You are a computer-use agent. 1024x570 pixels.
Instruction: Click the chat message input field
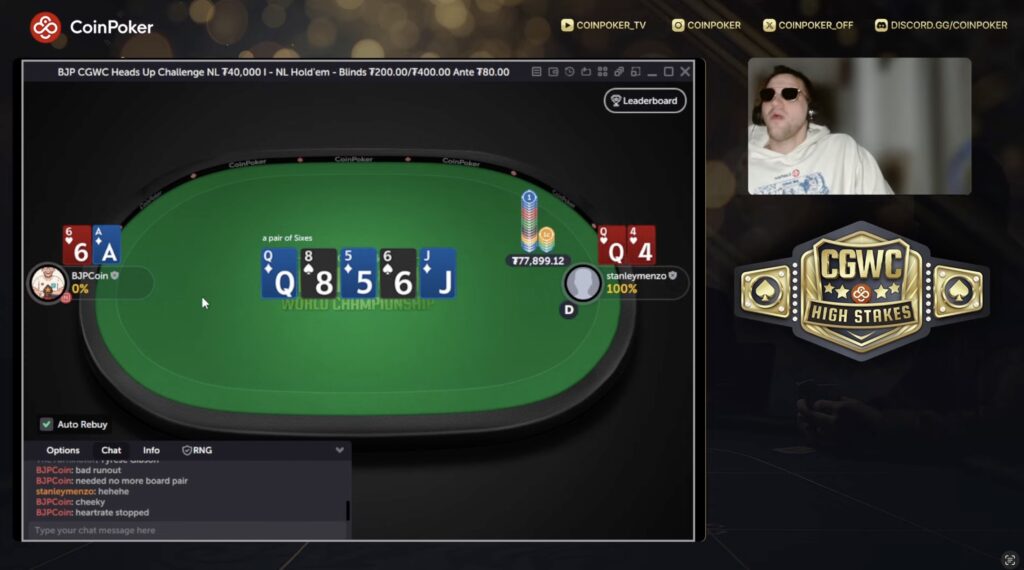187,530
